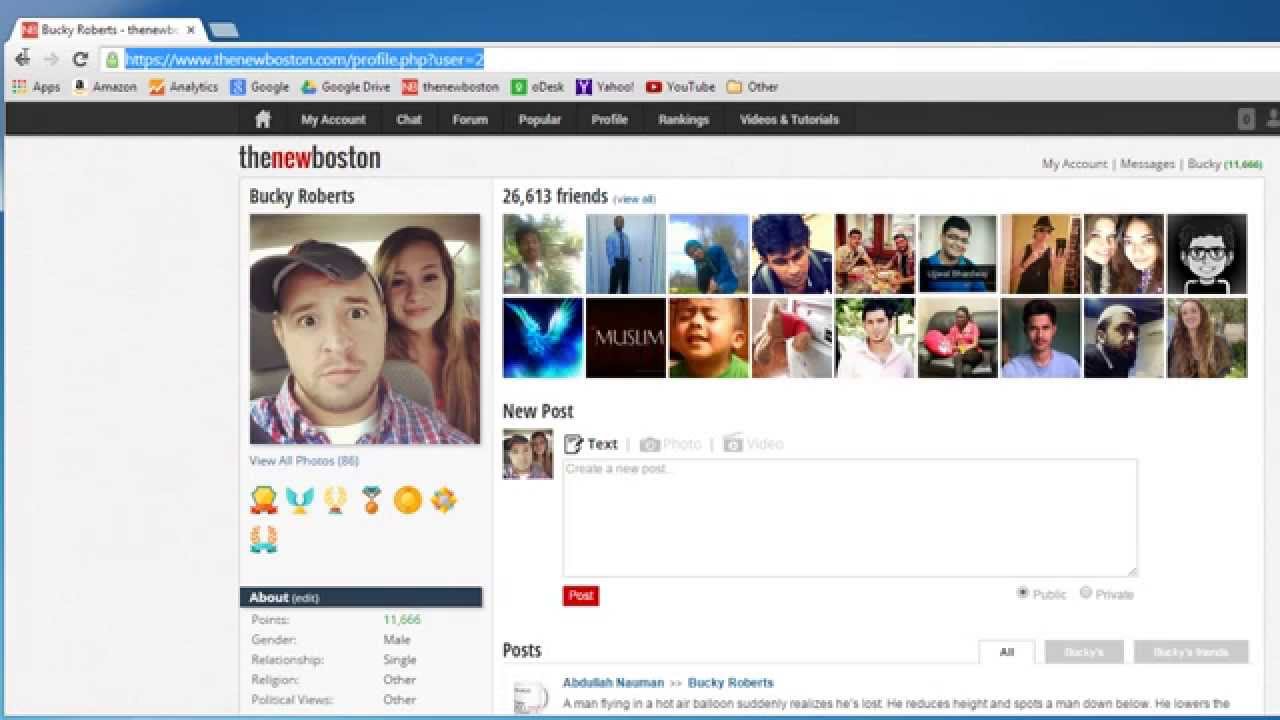Open the Yahoo! bookmark
Viewport: 1280px width, 720px height.
coord(604,87)
